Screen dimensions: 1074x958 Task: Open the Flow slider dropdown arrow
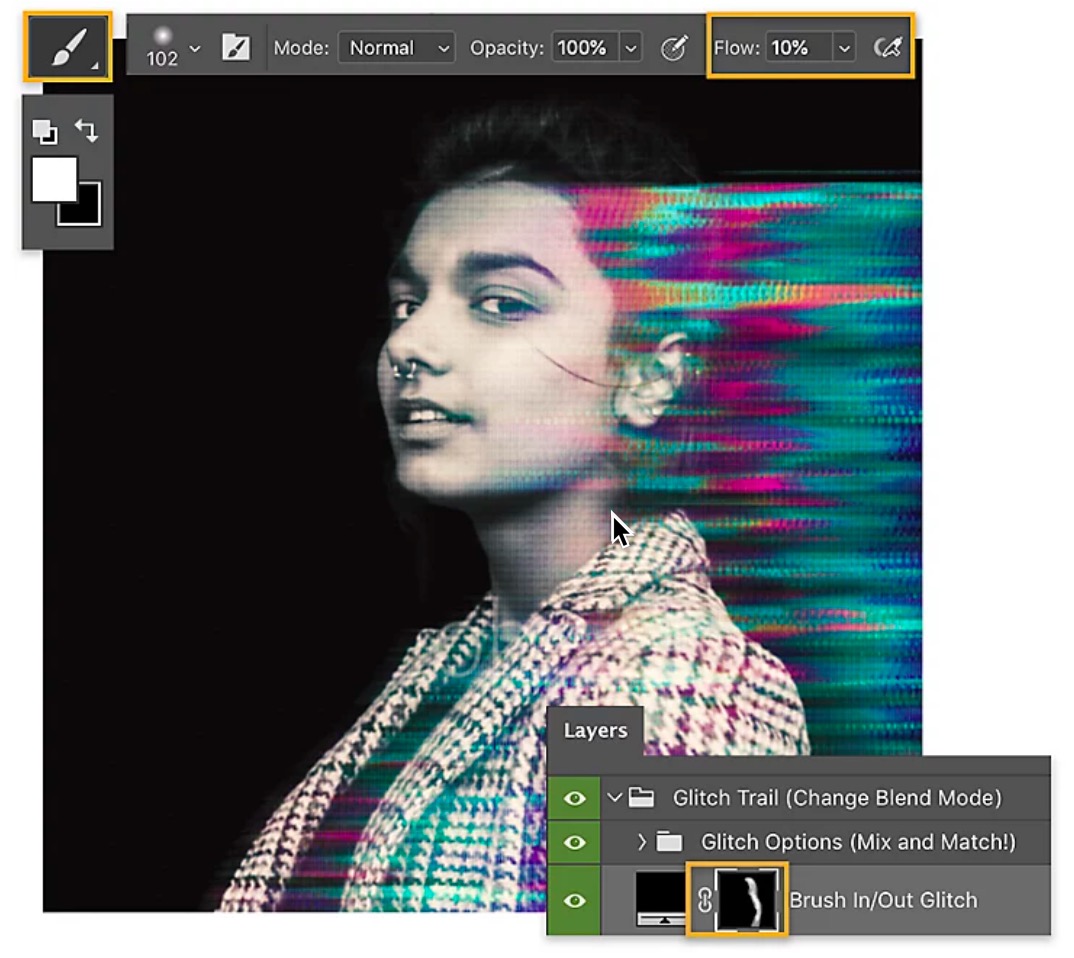coord(844,47)
